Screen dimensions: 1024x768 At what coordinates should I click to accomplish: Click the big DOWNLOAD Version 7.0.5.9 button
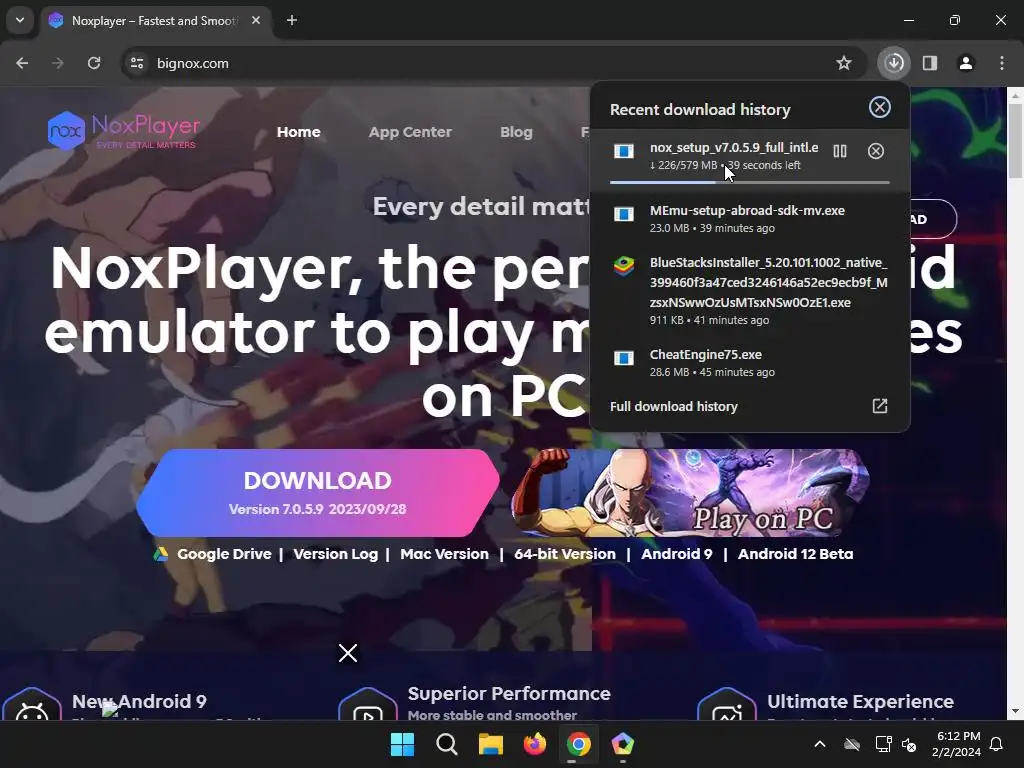(318, 492)
